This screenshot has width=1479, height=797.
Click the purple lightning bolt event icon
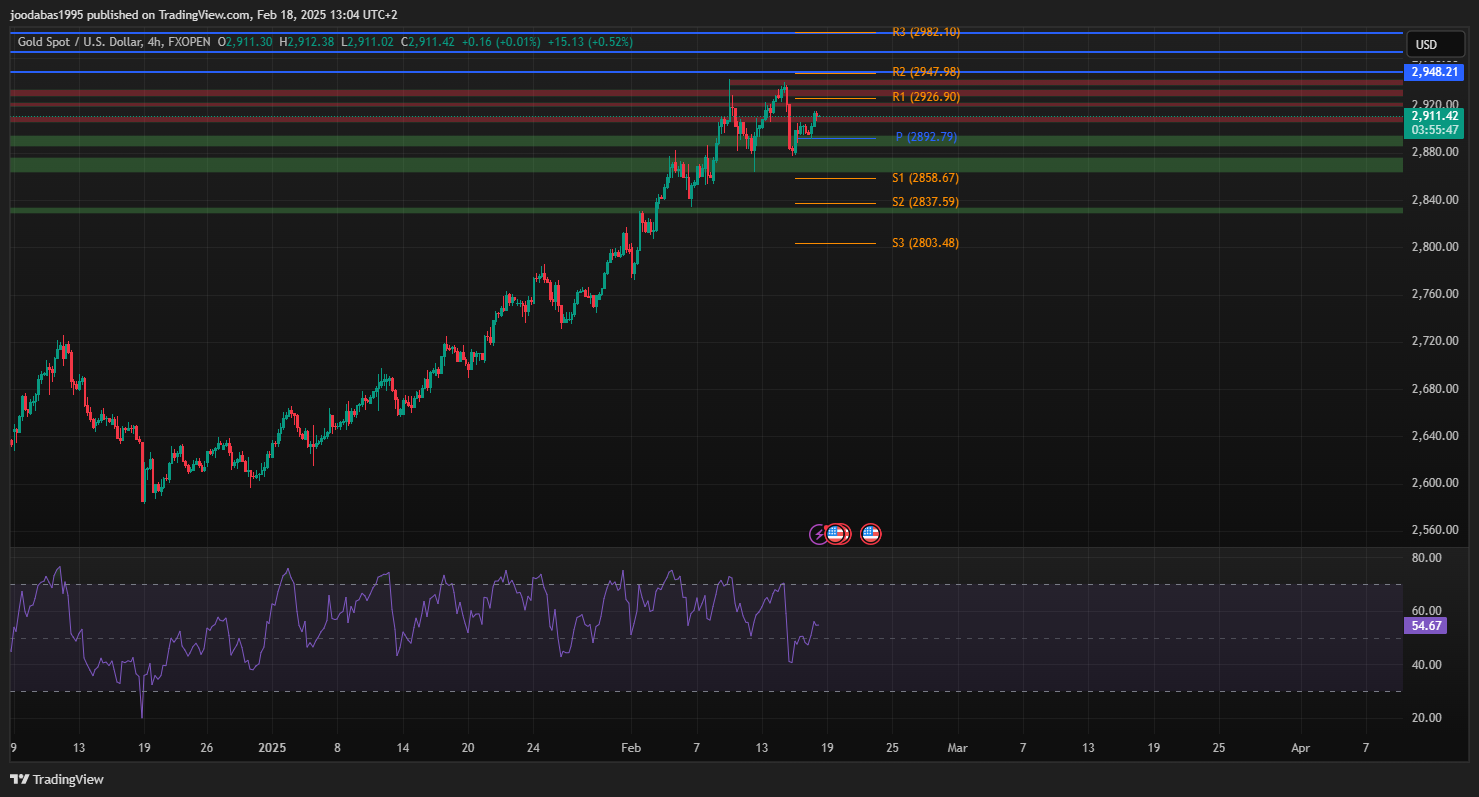[x=818, y=534]
